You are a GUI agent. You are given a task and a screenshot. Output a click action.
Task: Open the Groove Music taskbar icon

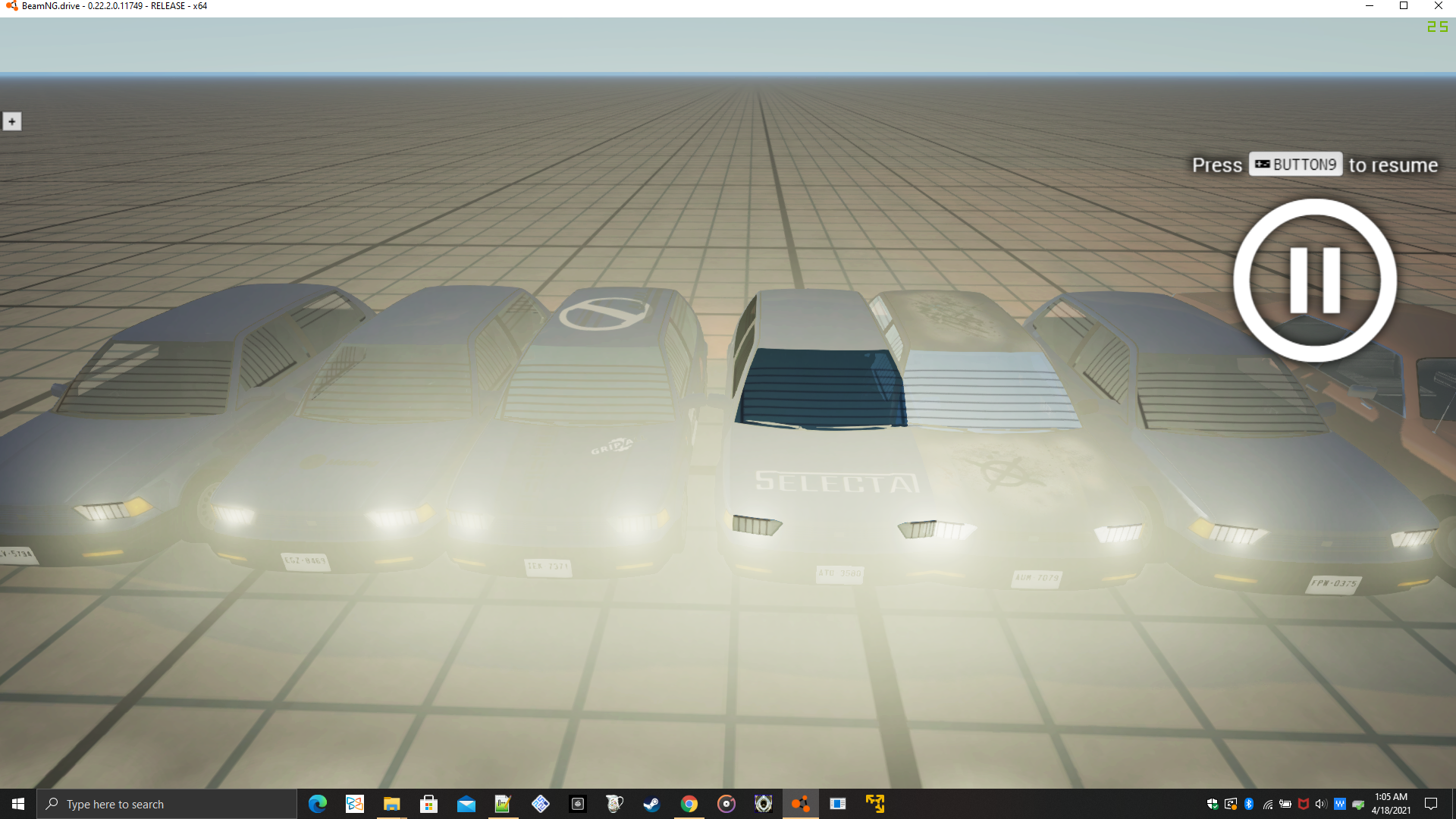[726, 804]
